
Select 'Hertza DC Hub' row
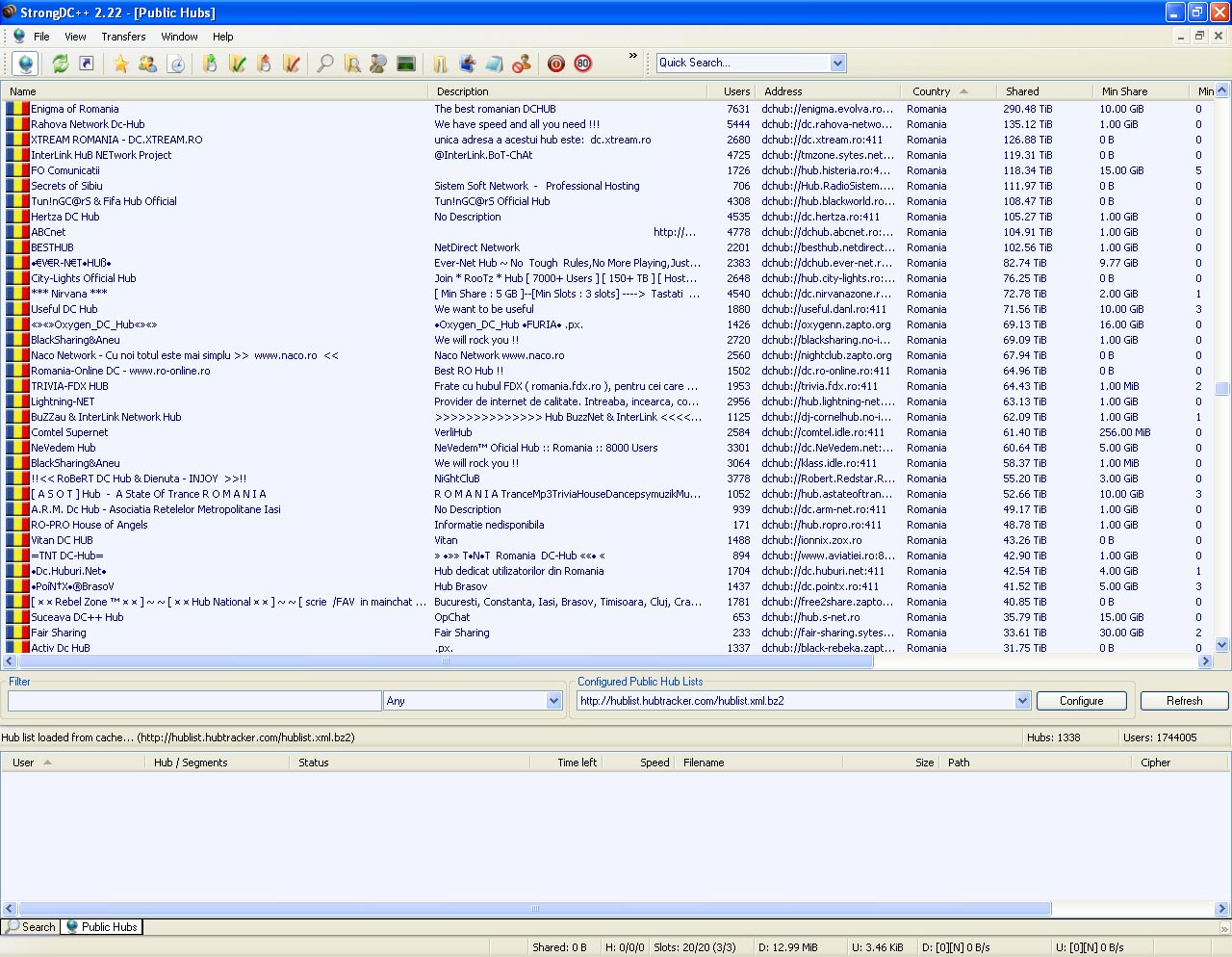608,217
